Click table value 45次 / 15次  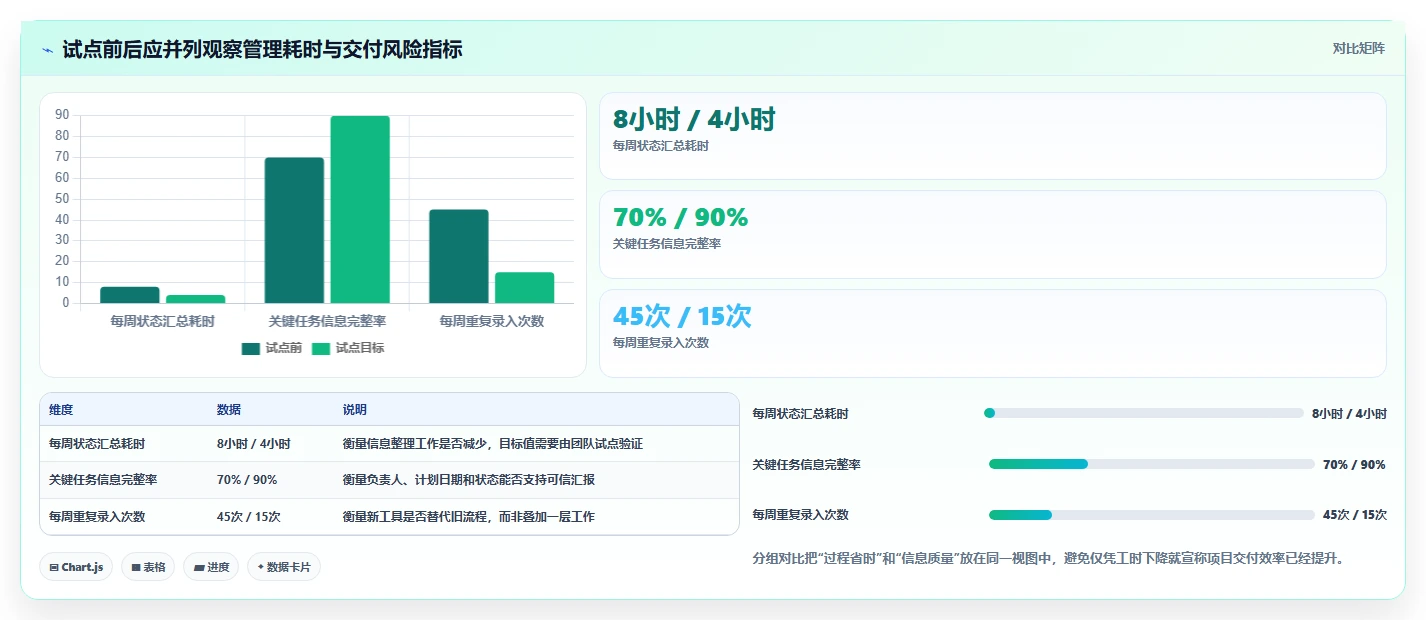[x=249, y=517]
